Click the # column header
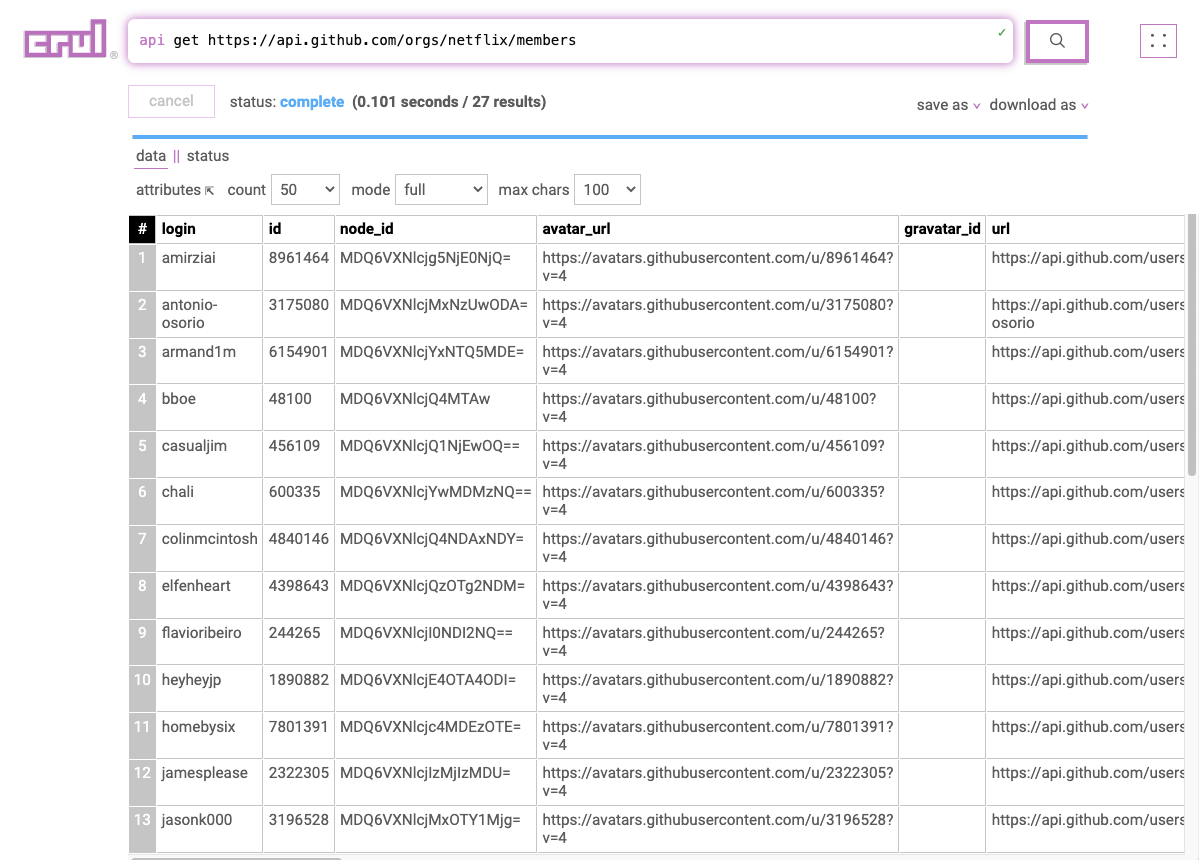 (142, 229)
